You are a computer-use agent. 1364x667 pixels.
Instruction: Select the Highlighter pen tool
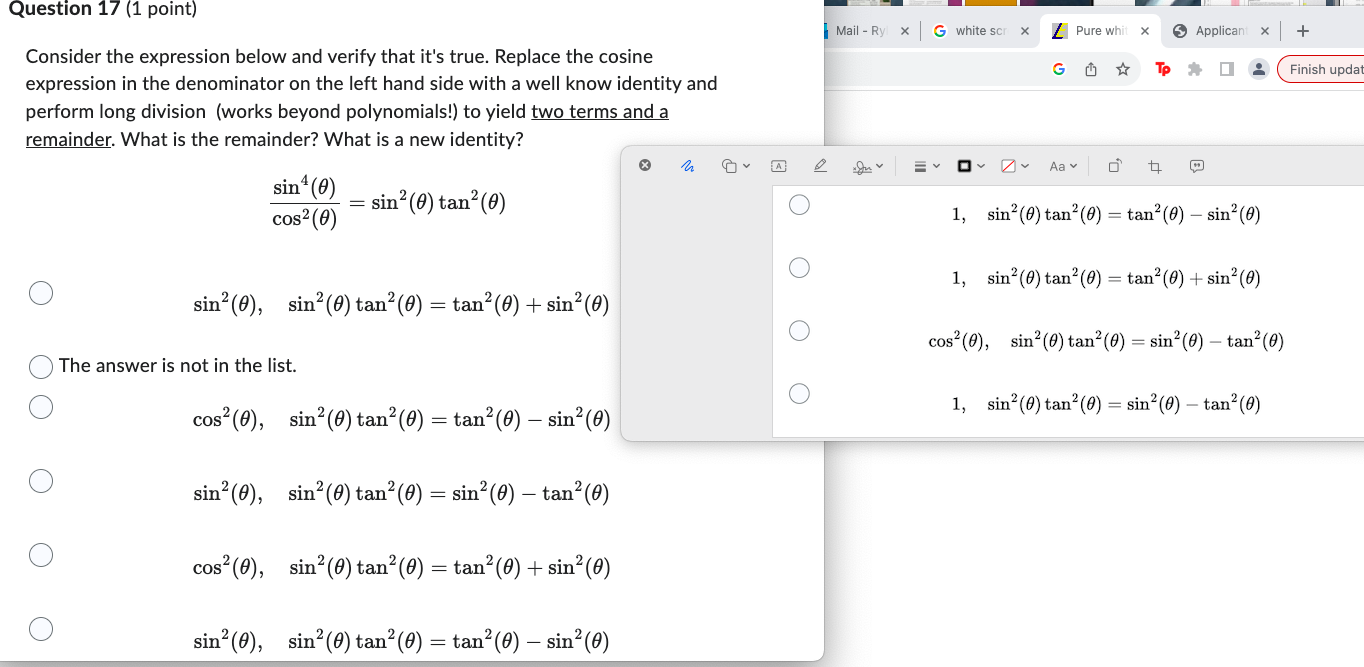(x=818, y=165)
